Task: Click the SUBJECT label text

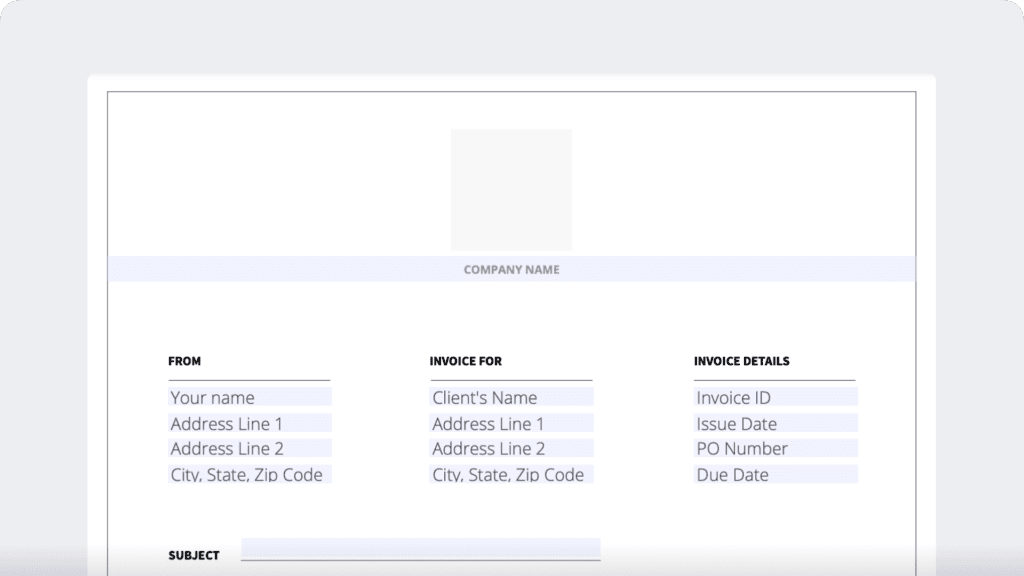Action: [194, 554]
